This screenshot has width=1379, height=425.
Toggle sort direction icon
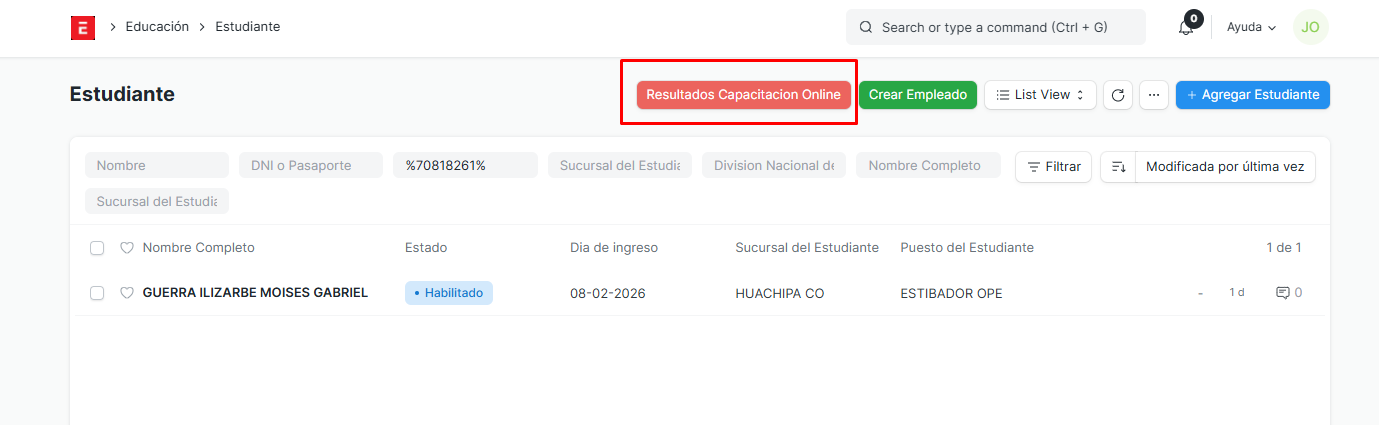(x=1118, y=167)
